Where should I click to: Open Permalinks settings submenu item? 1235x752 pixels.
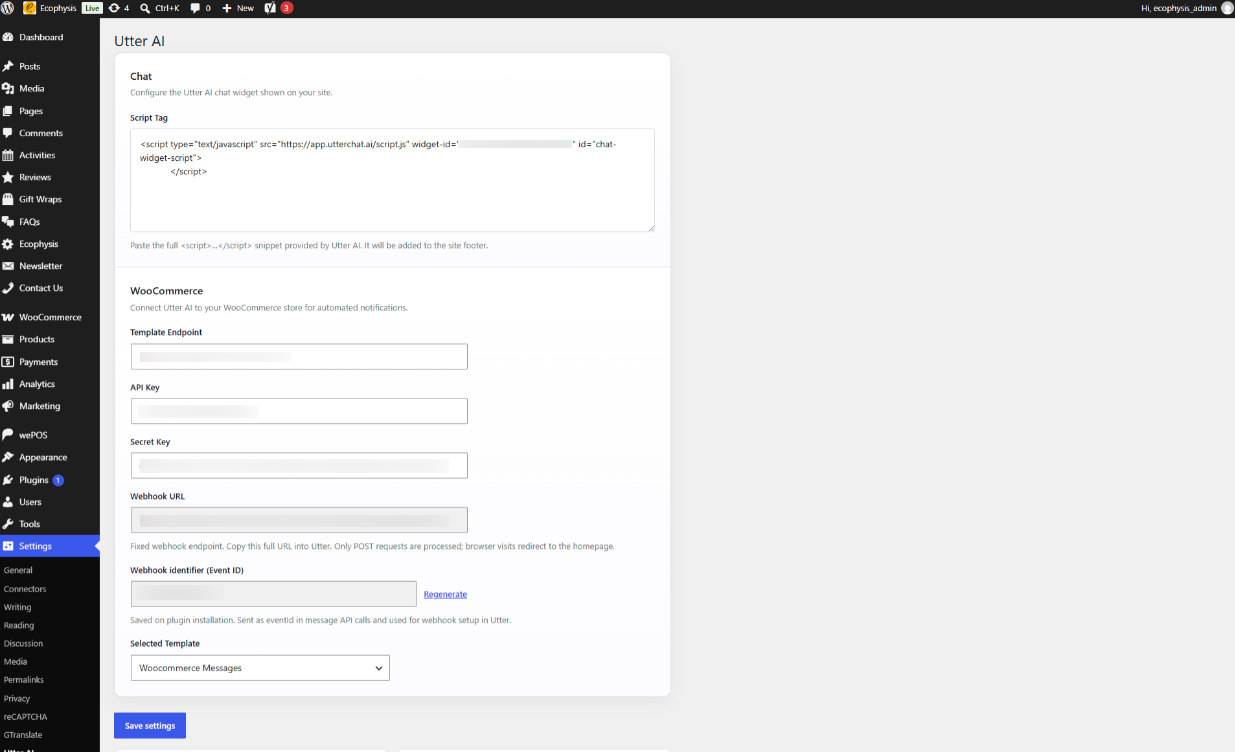[x=24, y=680]
